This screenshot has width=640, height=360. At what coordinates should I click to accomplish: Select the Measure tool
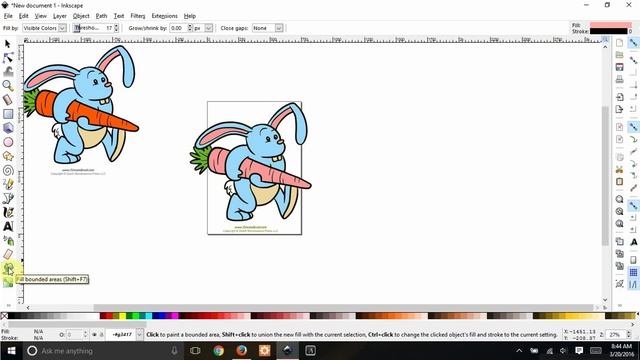[8, 100]
